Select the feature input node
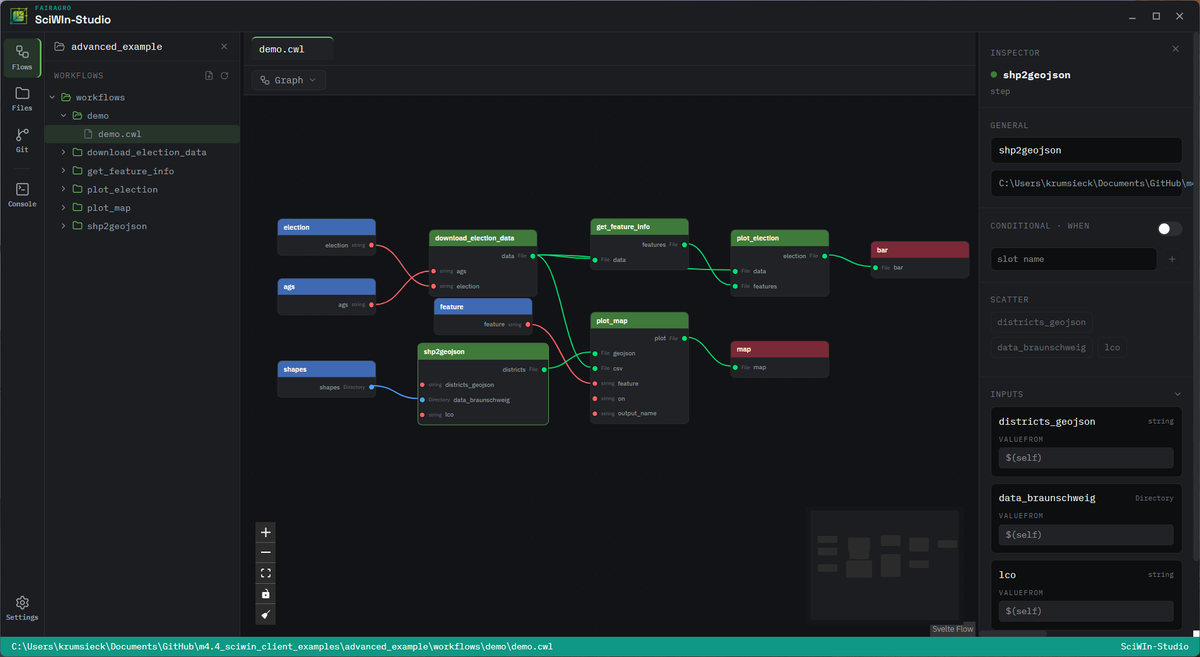Screen dimensions: 1200x657 [483, 316]
